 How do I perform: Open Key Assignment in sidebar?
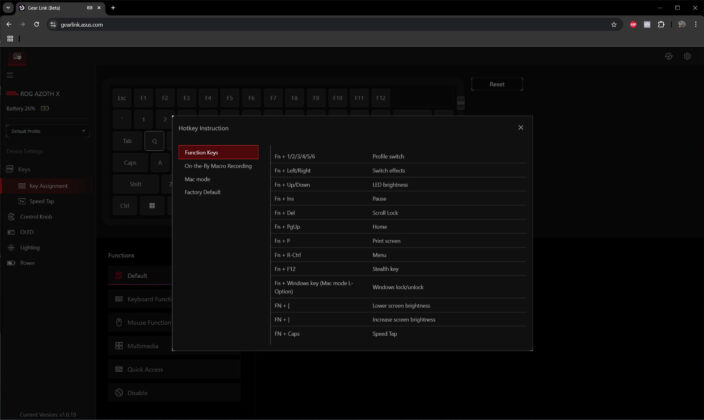click(48, 186)
